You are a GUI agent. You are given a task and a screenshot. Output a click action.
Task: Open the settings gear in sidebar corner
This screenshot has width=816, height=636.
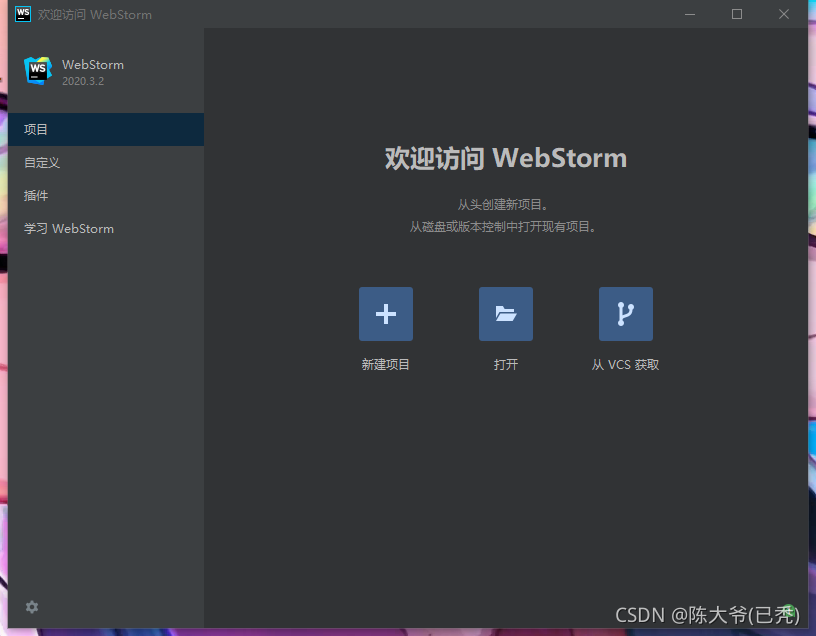32,607
